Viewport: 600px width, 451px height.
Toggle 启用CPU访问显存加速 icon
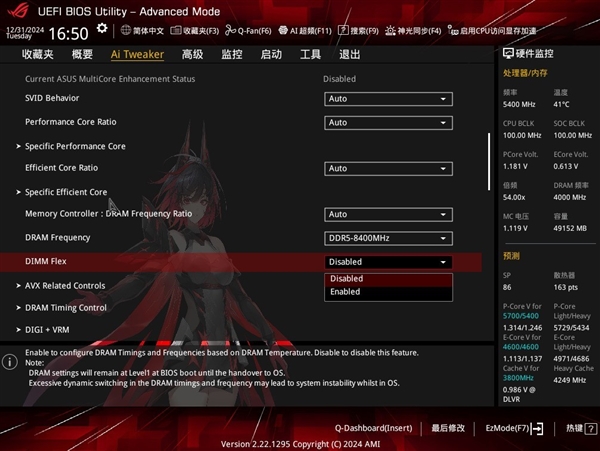click(453, 31)
